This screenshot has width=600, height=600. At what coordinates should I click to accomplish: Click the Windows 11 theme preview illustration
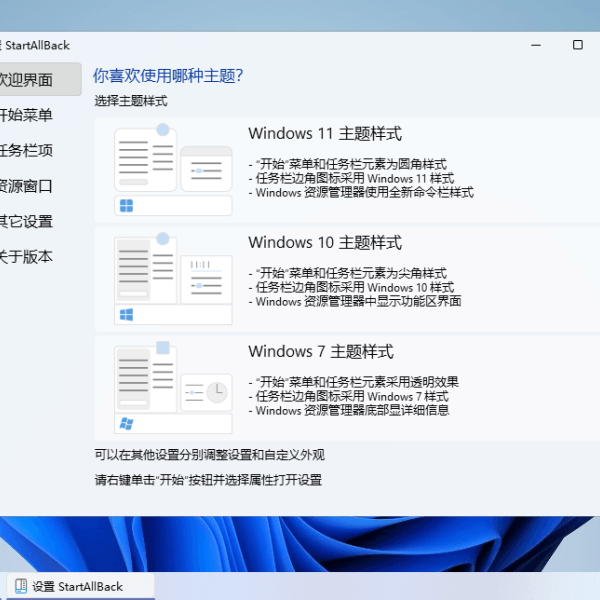pos(173,170)
